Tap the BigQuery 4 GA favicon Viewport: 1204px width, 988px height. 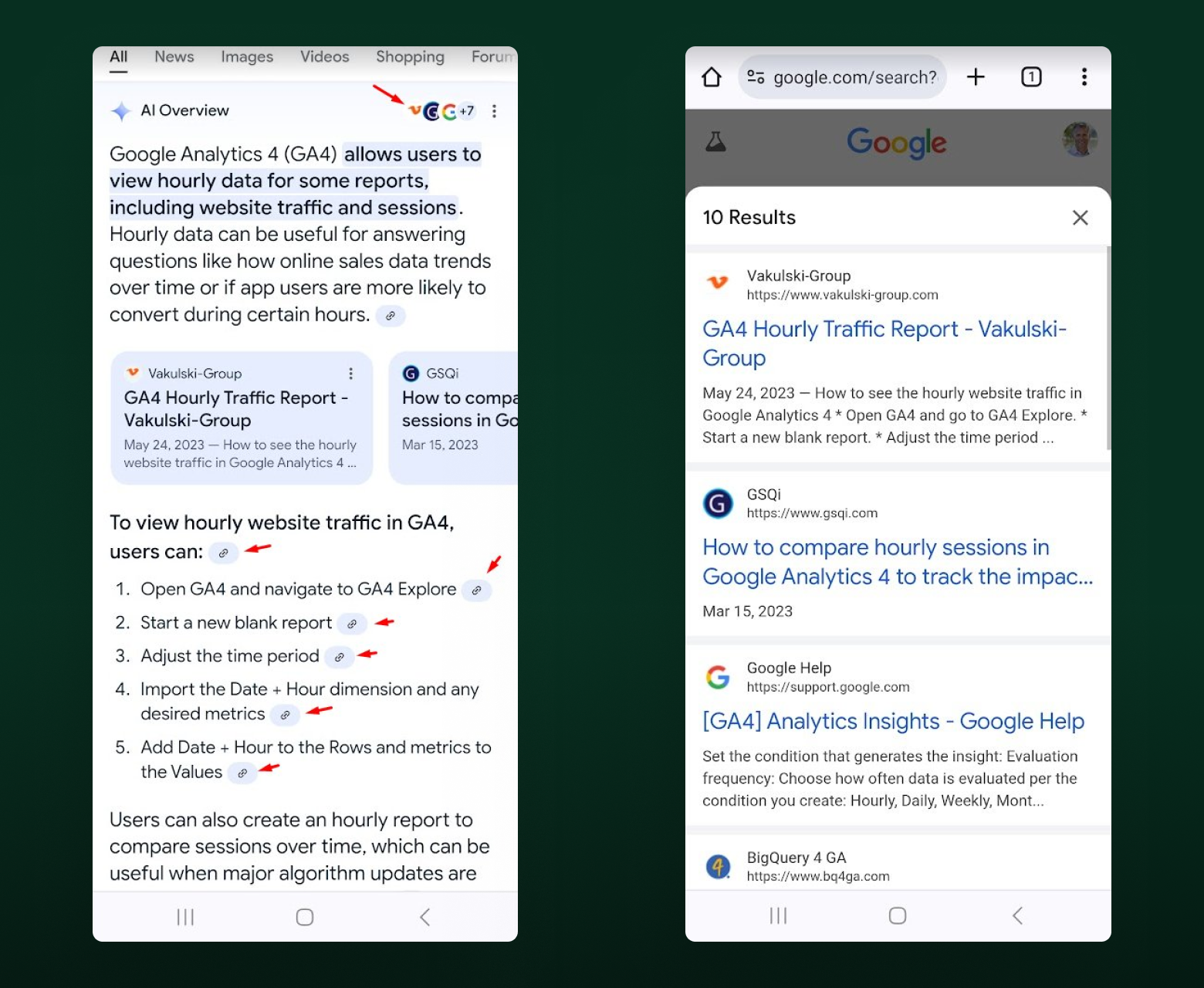[x=718, y=867]
